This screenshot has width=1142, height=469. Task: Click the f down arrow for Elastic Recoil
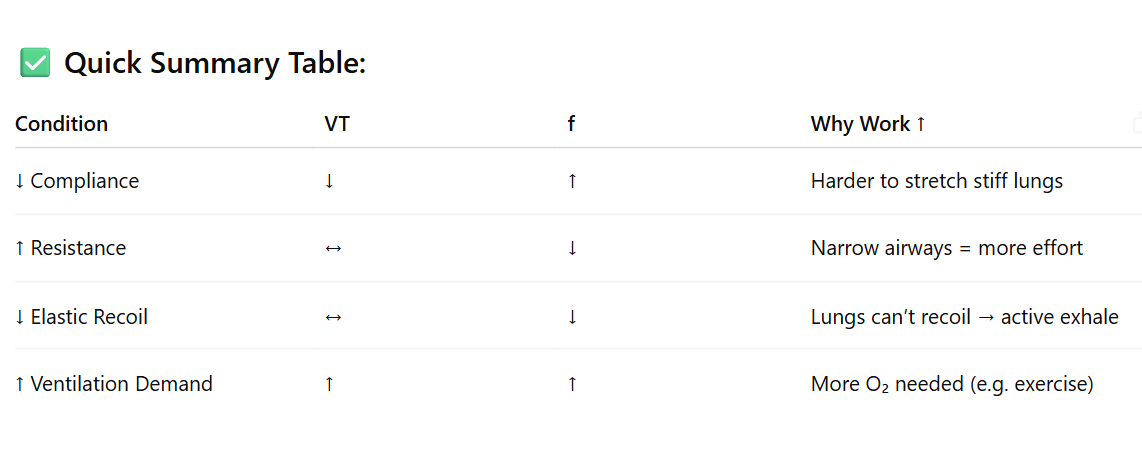[572, 317]
